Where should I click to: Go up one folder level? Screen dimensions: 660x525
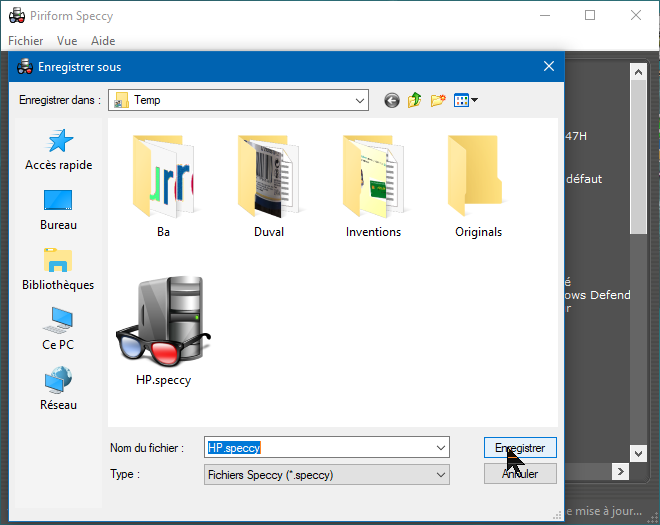(415, 100)
